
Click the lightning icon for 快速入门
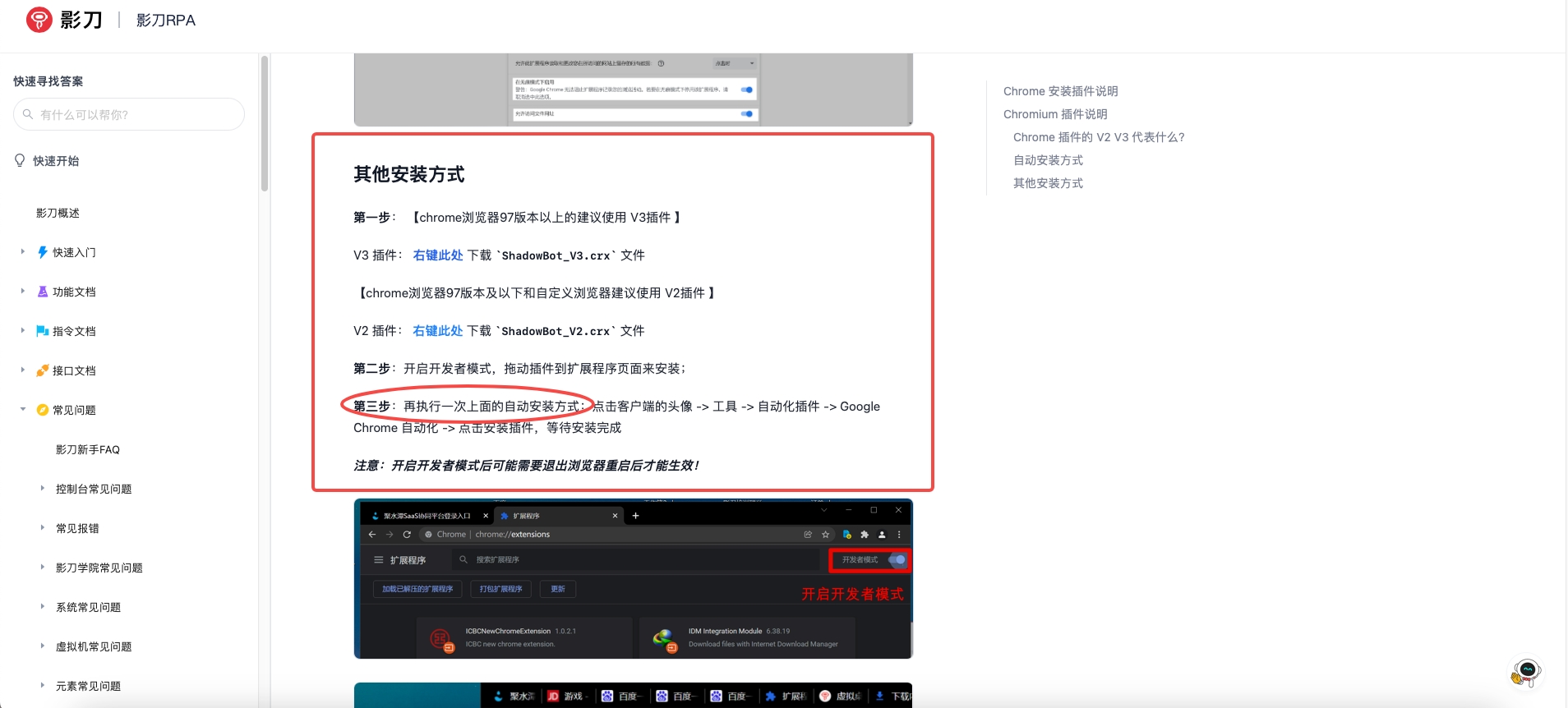(x=43, y=252)
